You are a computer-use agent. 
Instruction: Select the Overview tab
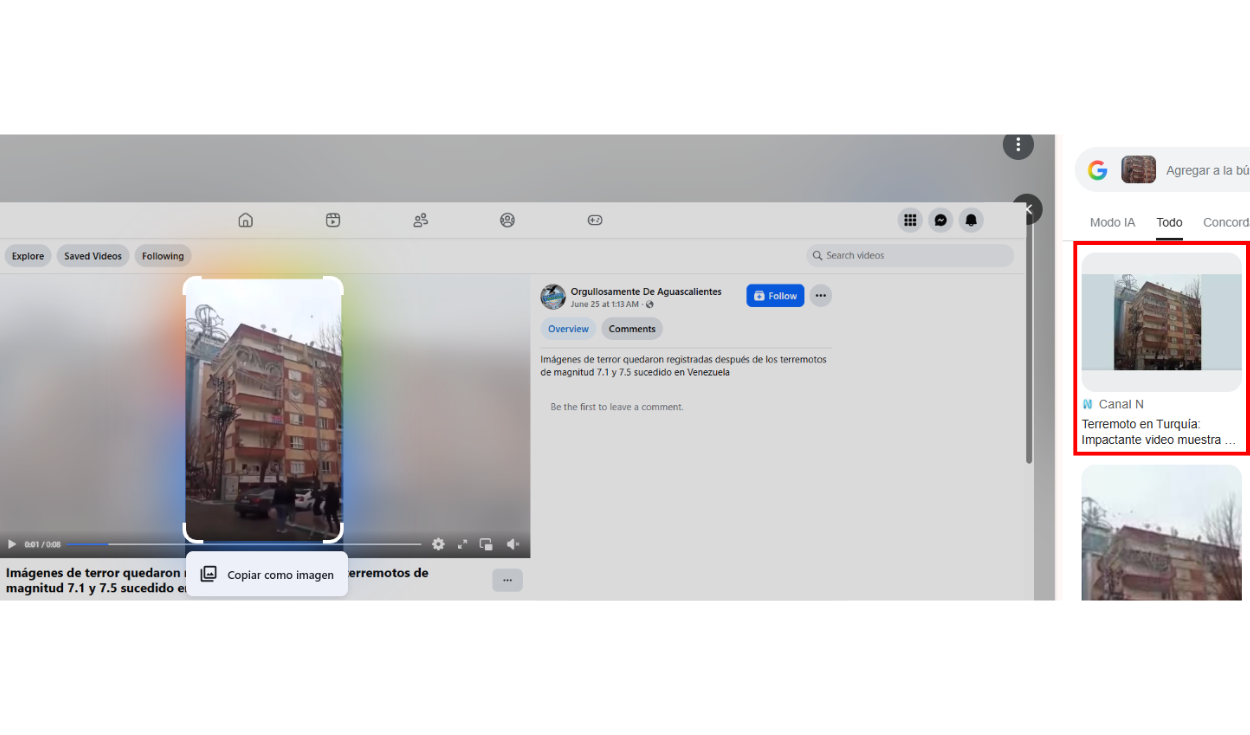[568, 329]
